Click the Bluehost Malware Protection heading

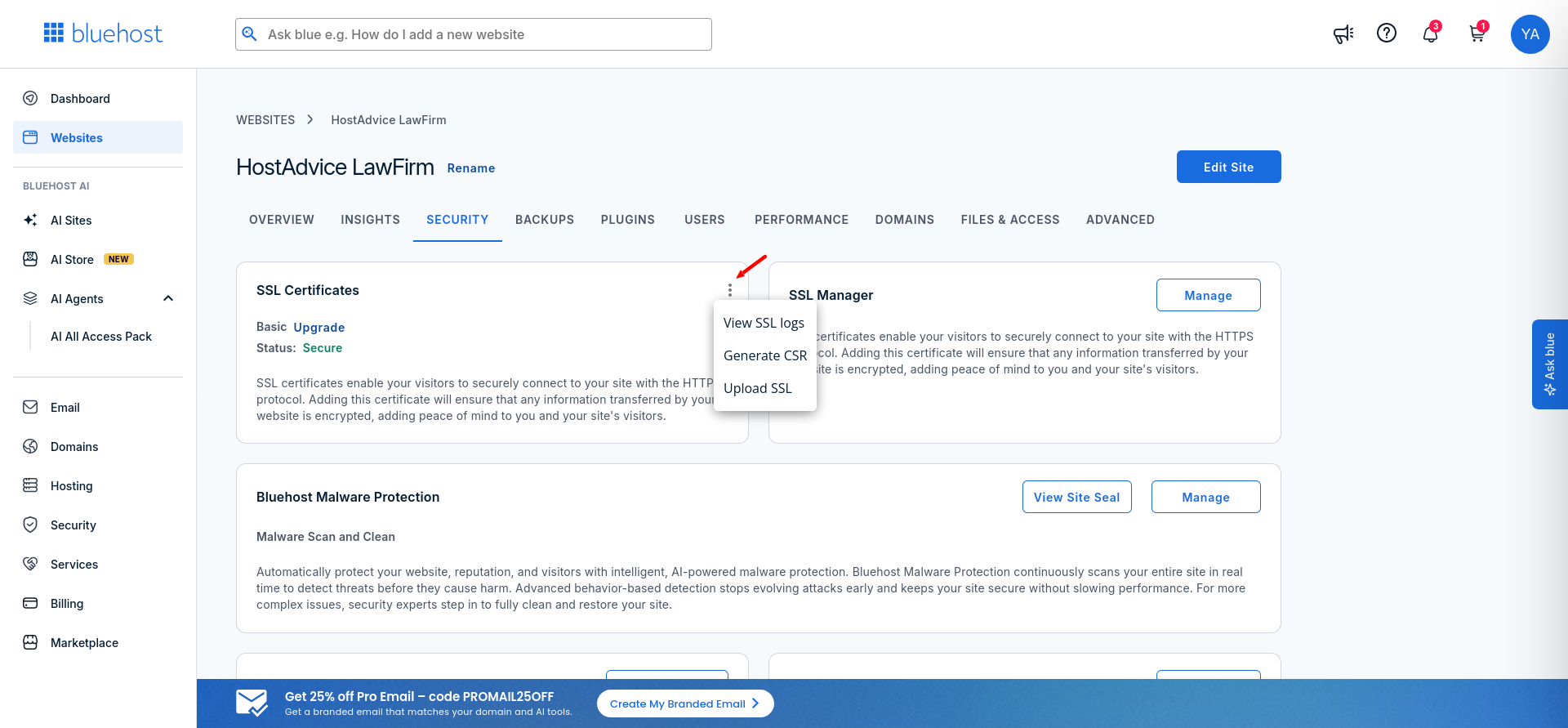coord(348,497)
